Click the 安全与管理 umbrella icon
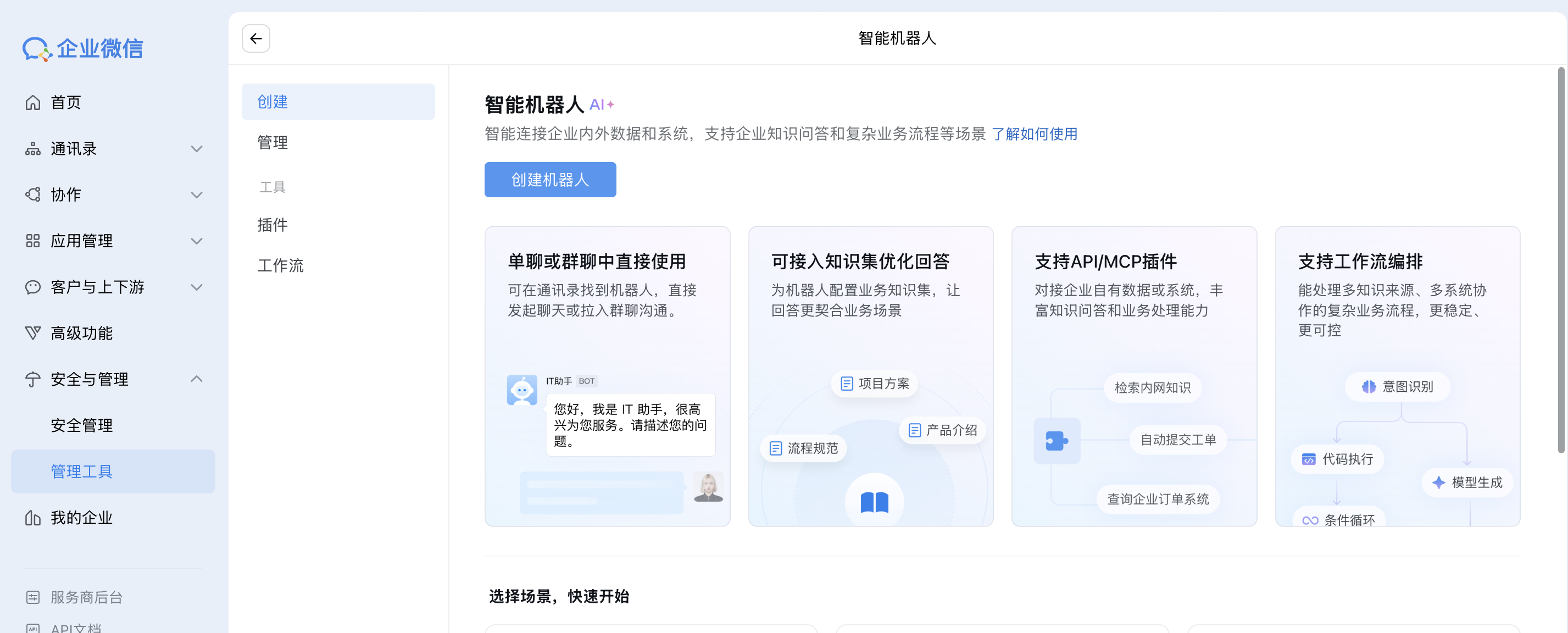Screen dimensions: 1568x633 coord(33,379)
